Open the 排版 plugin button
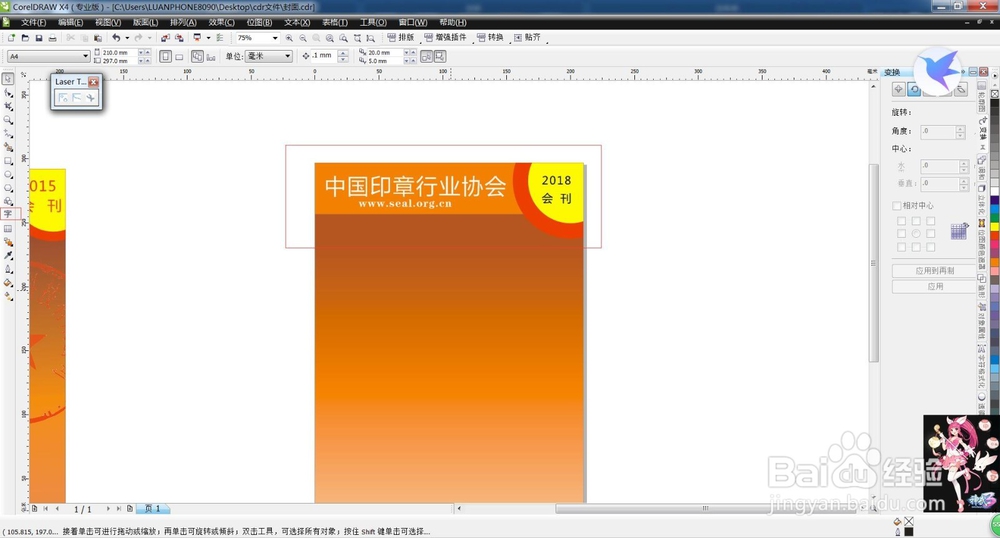 click(401, 38)
